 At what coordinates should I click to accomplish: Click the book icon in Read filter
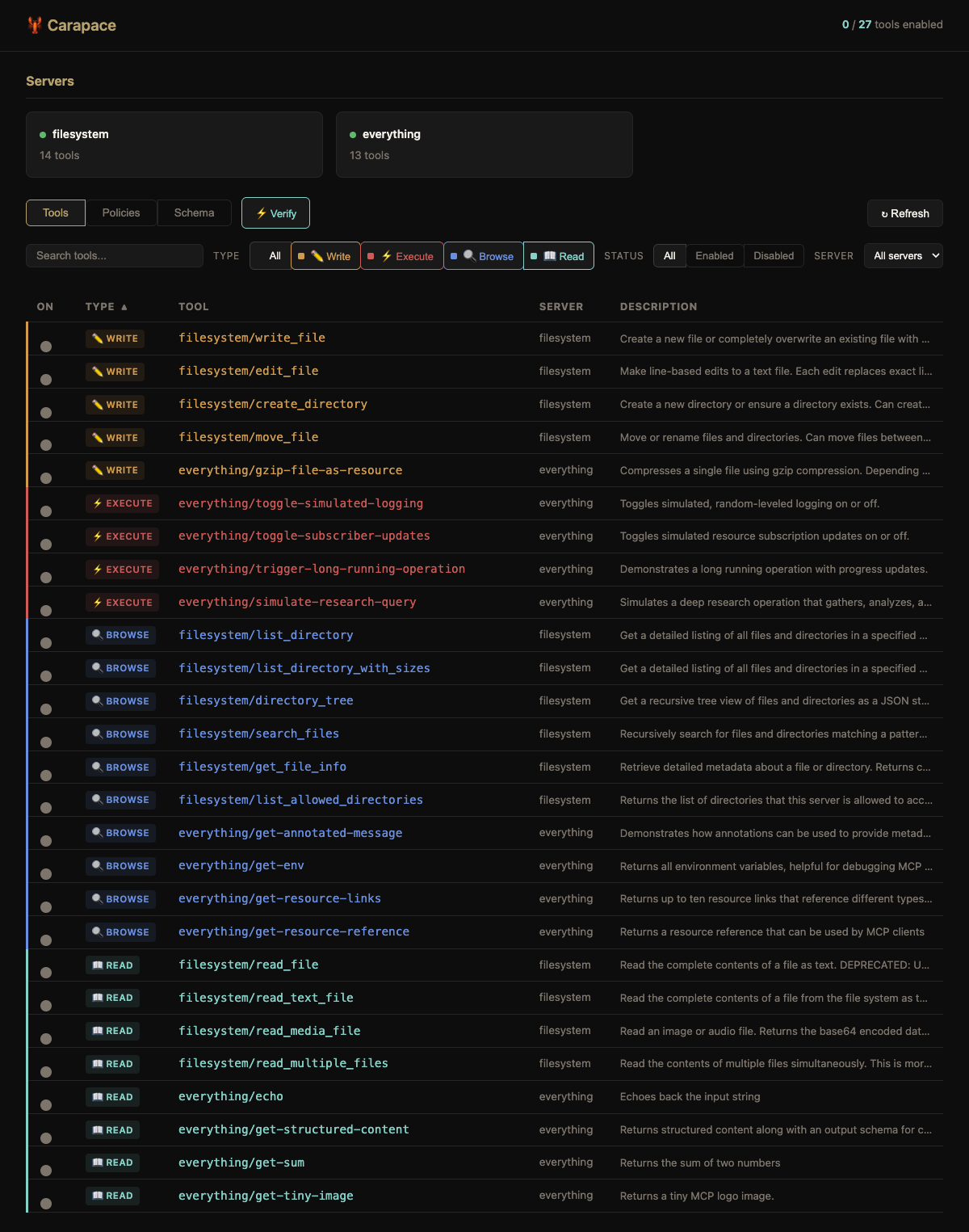[550, 256]
